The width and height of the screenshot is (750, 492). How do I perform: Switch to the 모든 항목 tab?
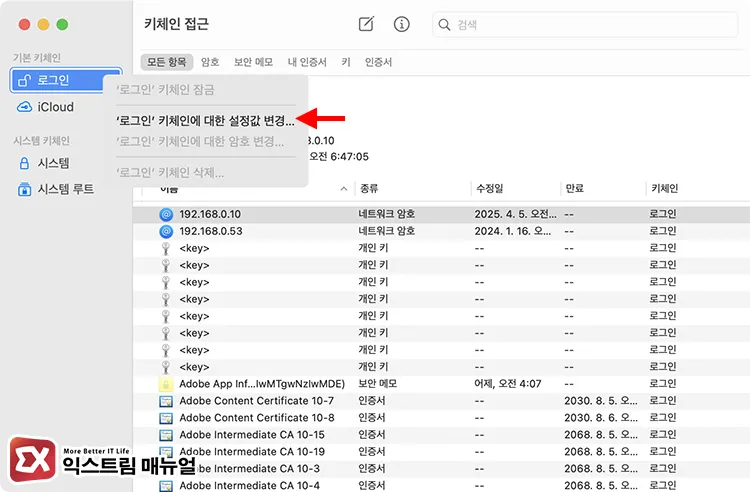(x=166, y=62)
